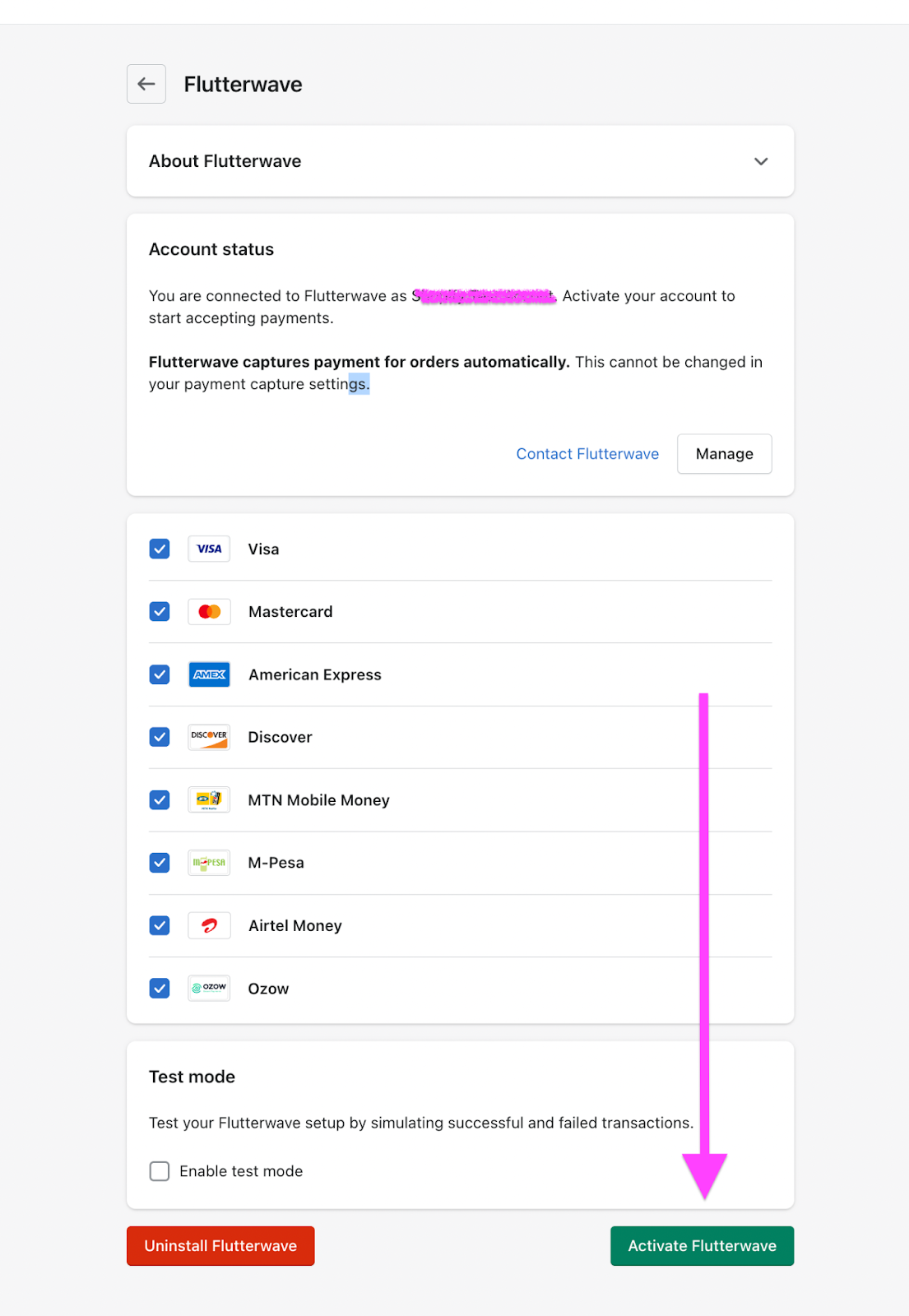Click the Account status heading
This screenshot has height=1316, width=909.
(211, 249)
